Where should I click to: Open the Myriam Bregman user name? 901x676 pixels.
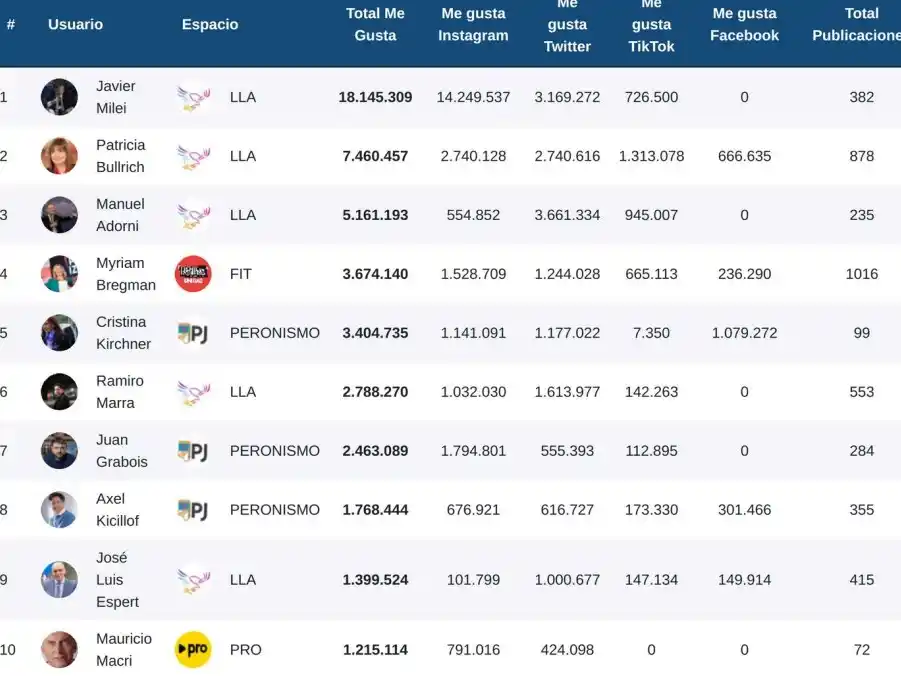tap(125, 274)
